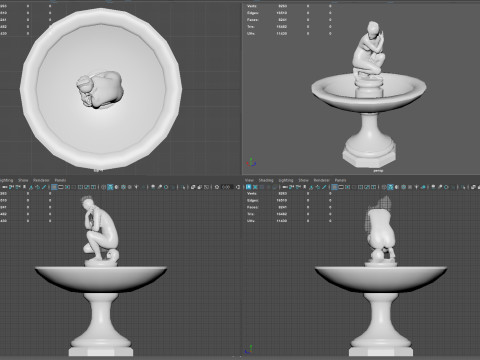Click Verts count in perspective viewport HUD
Screen dimensions: 480x360
point(283,6)
